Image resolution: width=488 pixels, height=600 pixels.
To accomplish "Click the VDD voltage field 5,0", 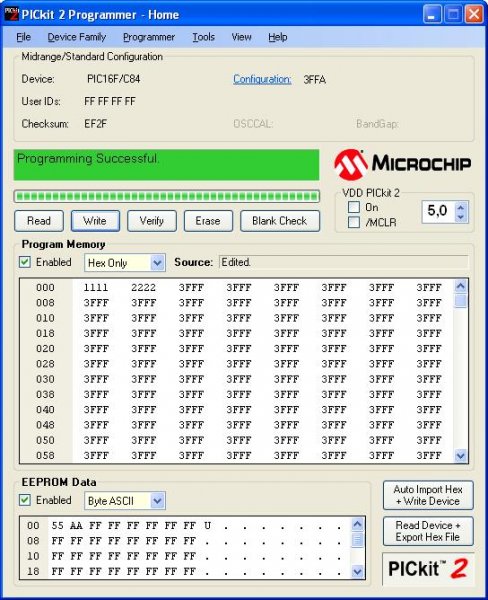I will tap(438, 211).
